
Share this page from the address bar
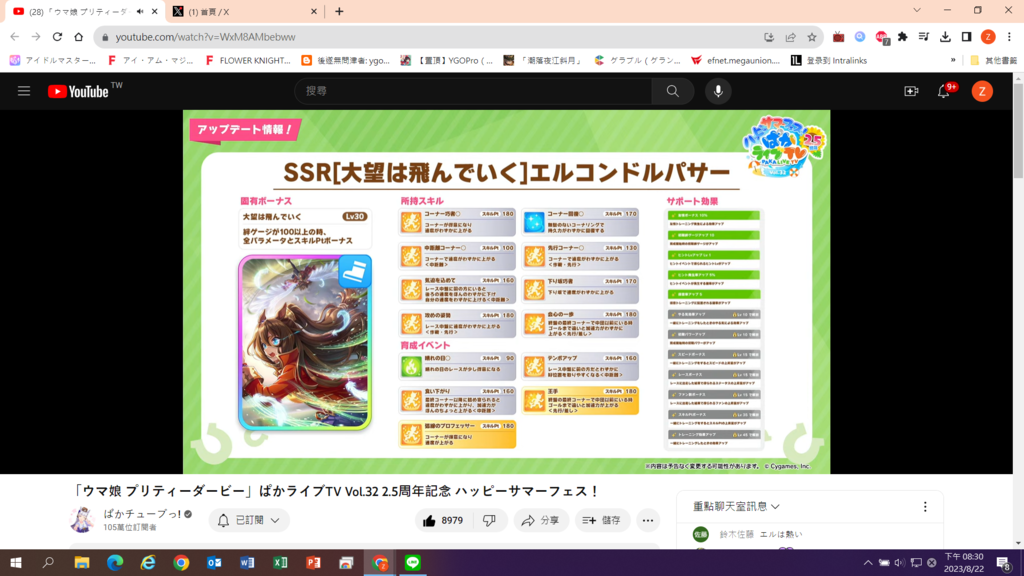(790, 37)
